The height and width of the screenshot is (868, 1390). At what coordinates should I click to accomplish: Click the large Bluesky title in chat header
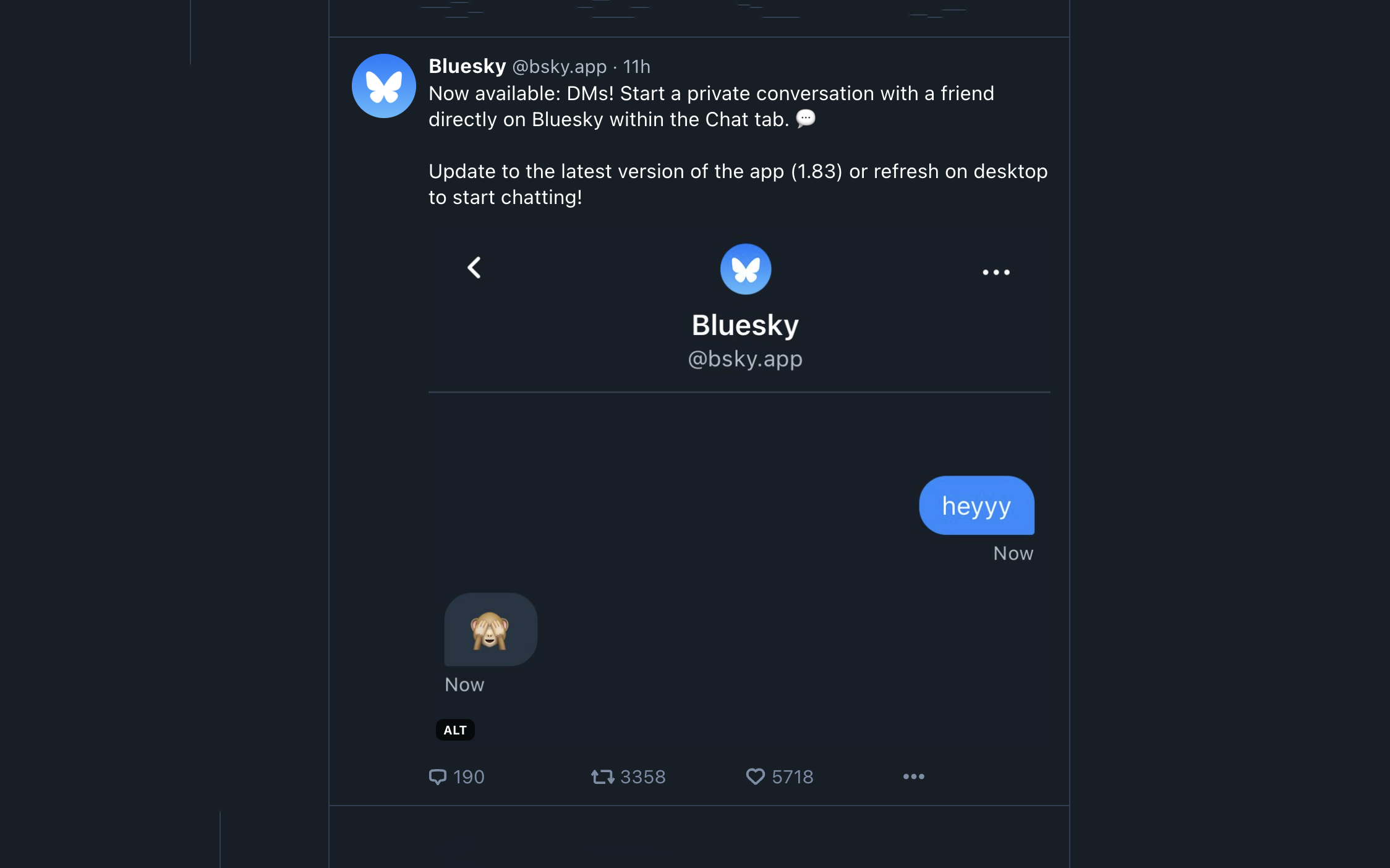click(745, 325)
